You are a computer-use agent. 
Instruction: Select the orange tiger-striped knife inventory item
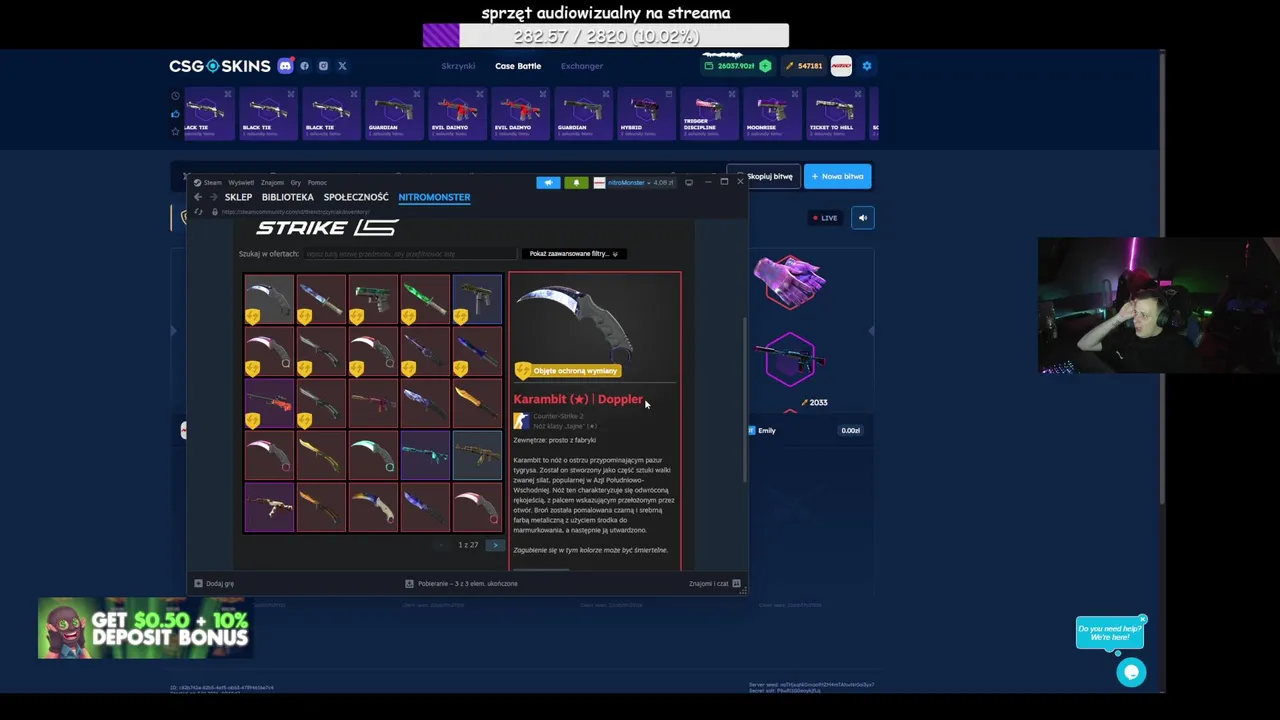(x=477, y=404)
